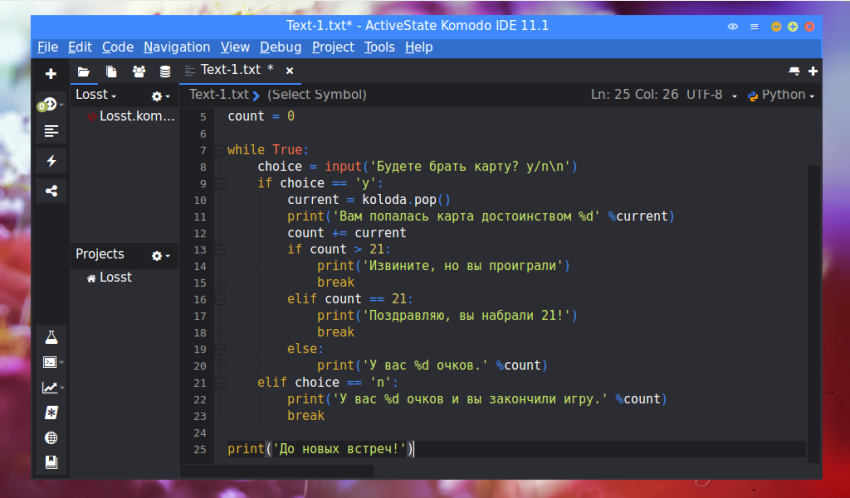Open the lightning bolt sidebar tool

51,161
